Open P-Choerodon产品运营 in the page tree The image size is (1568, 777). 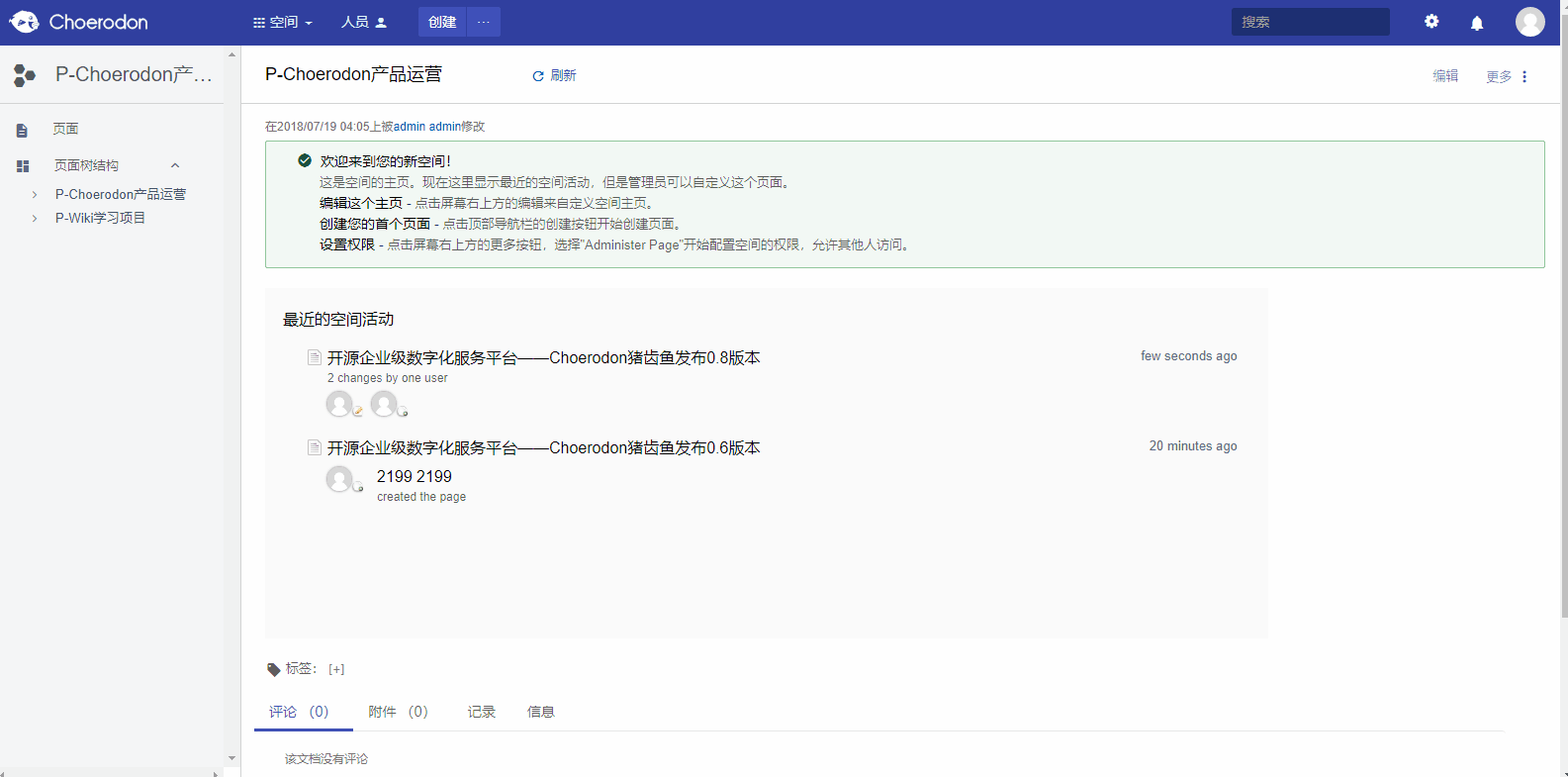(x=121, y=195)
